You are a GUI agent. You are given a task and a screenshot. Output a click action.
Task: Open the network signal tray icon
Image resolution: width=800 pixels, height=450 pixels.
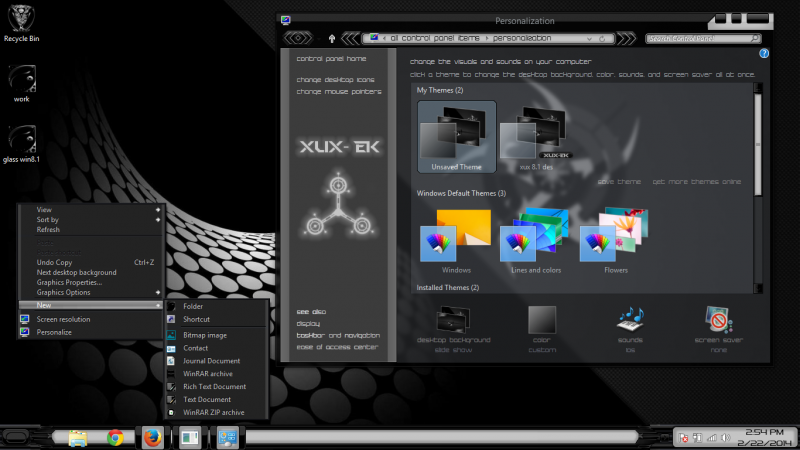point(712,438)
